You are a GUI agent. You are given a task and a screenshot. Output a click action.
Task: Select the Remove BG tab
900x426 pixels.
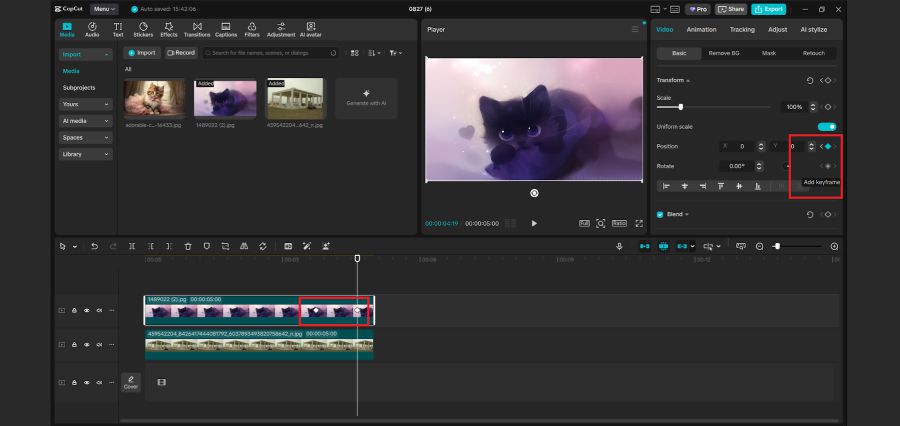coord(725,52)
